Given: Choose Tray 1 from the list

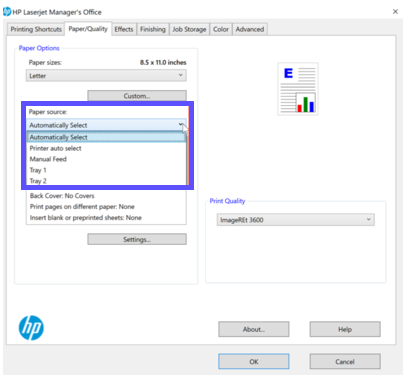Looking at the screenshot, I should 106,170.
